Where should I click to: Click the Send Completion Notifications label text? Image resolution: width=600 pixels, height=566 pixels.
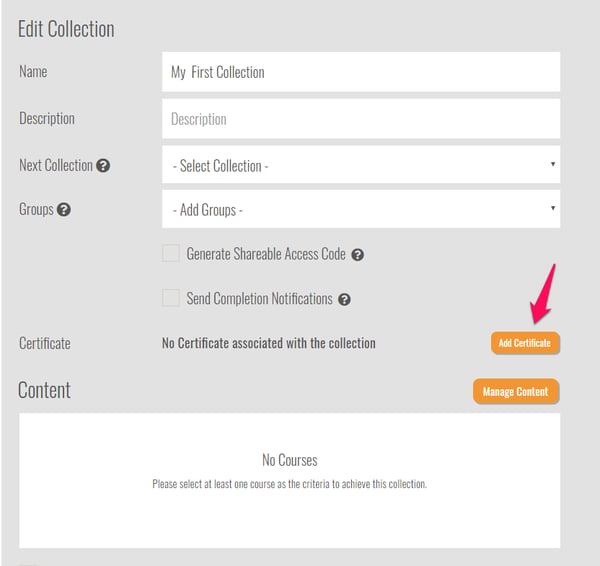(259, 298)
